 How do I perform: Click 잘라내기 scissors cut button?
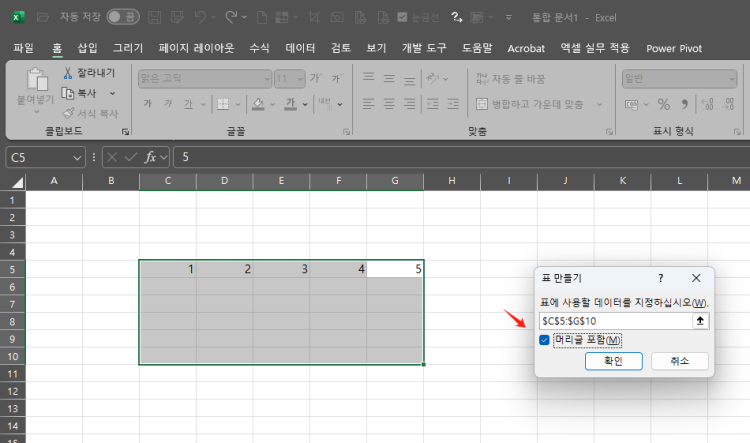[x=89, y=73]
